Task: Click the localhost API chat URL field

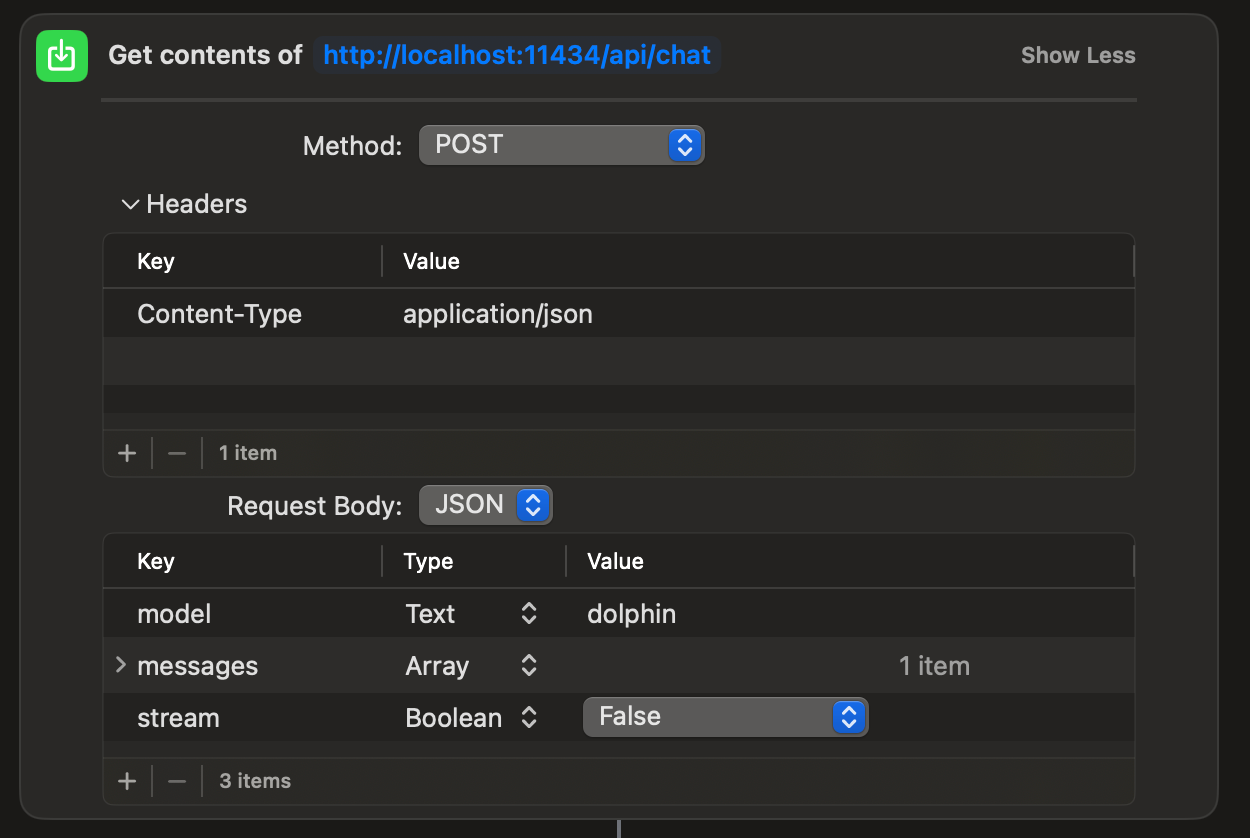Action: tap(517, 55)
